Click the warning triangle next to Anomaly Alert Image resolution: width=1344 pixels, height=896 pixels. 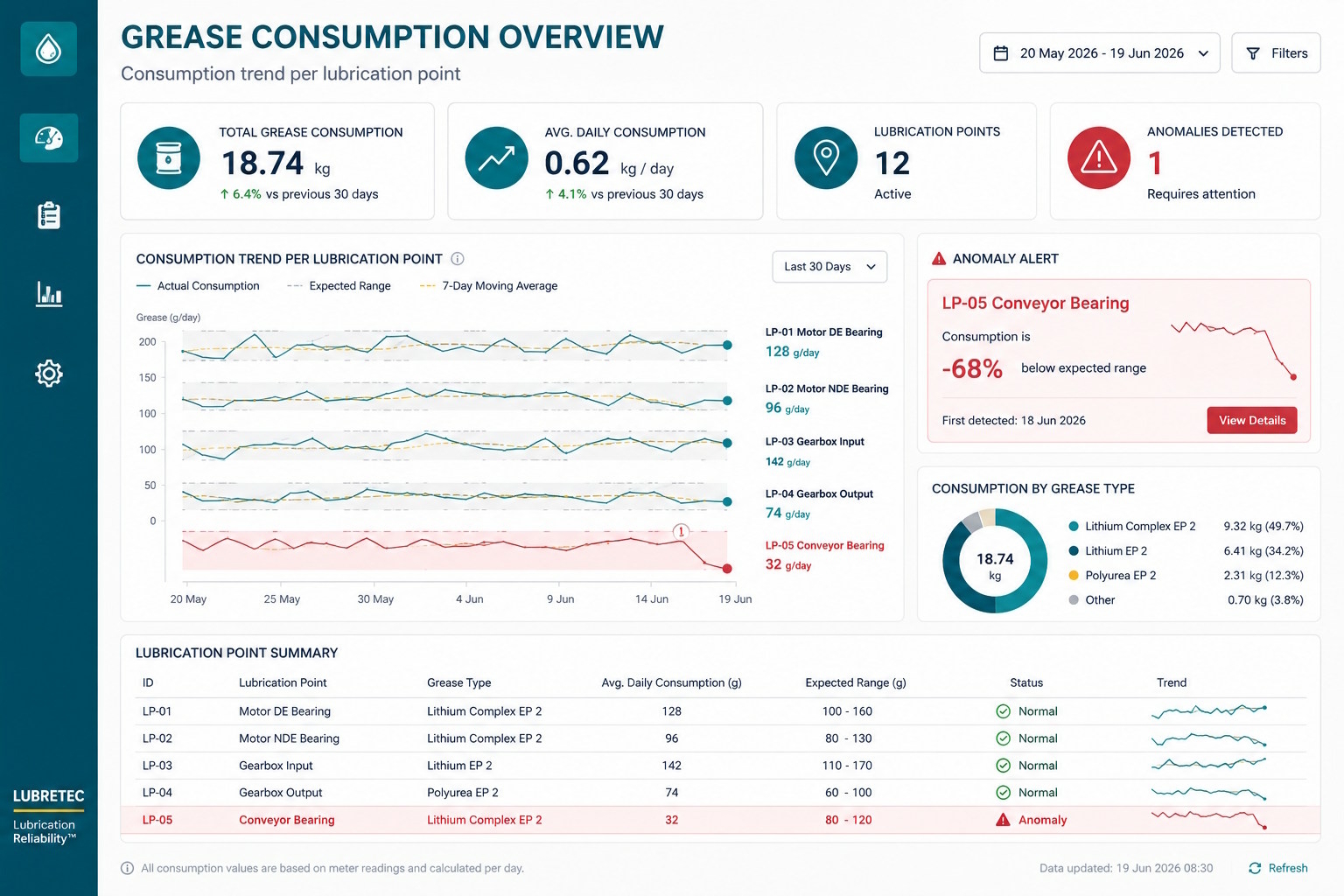coord(939,259)
